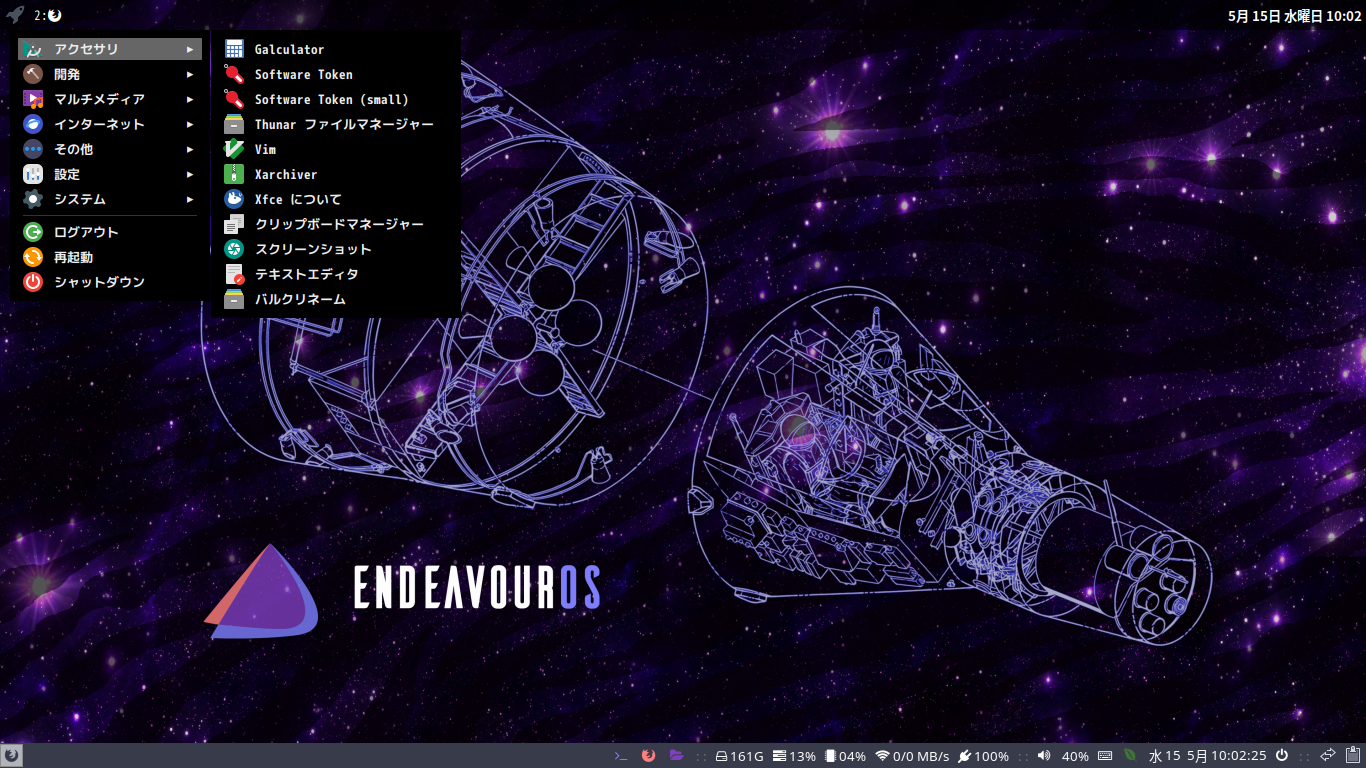Choose シャットダウン to shut down
The image size is (1366, 768).
(x=110, y=282)
